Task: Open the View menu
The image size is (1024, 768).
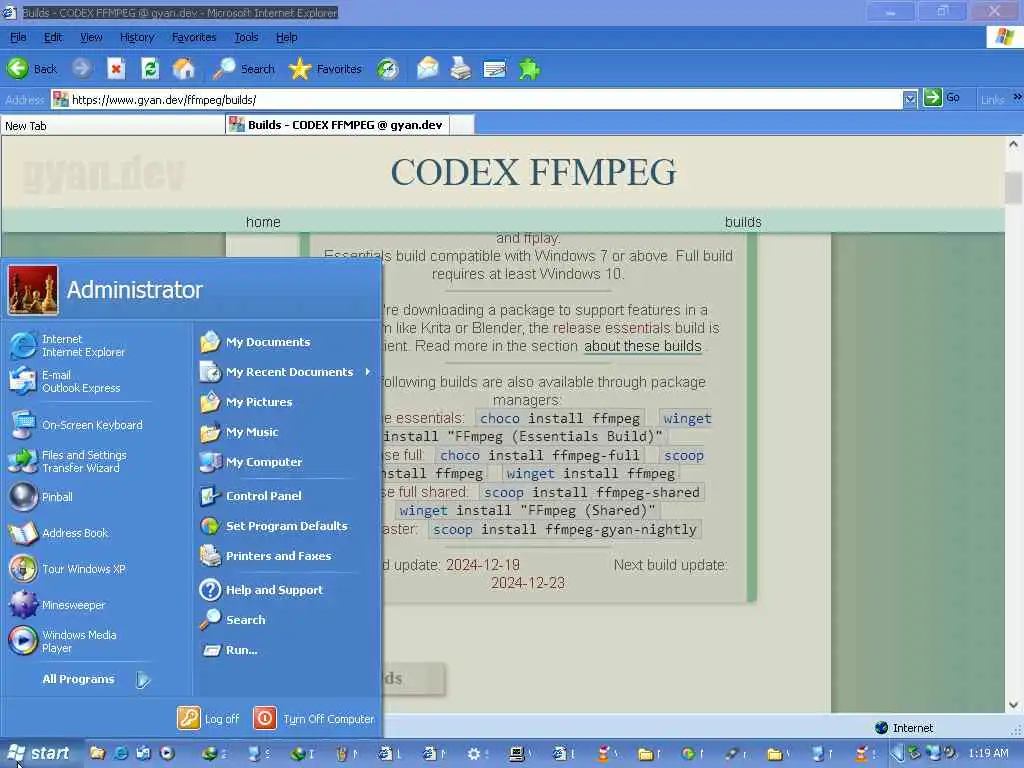Action: [x=91, y=37]
